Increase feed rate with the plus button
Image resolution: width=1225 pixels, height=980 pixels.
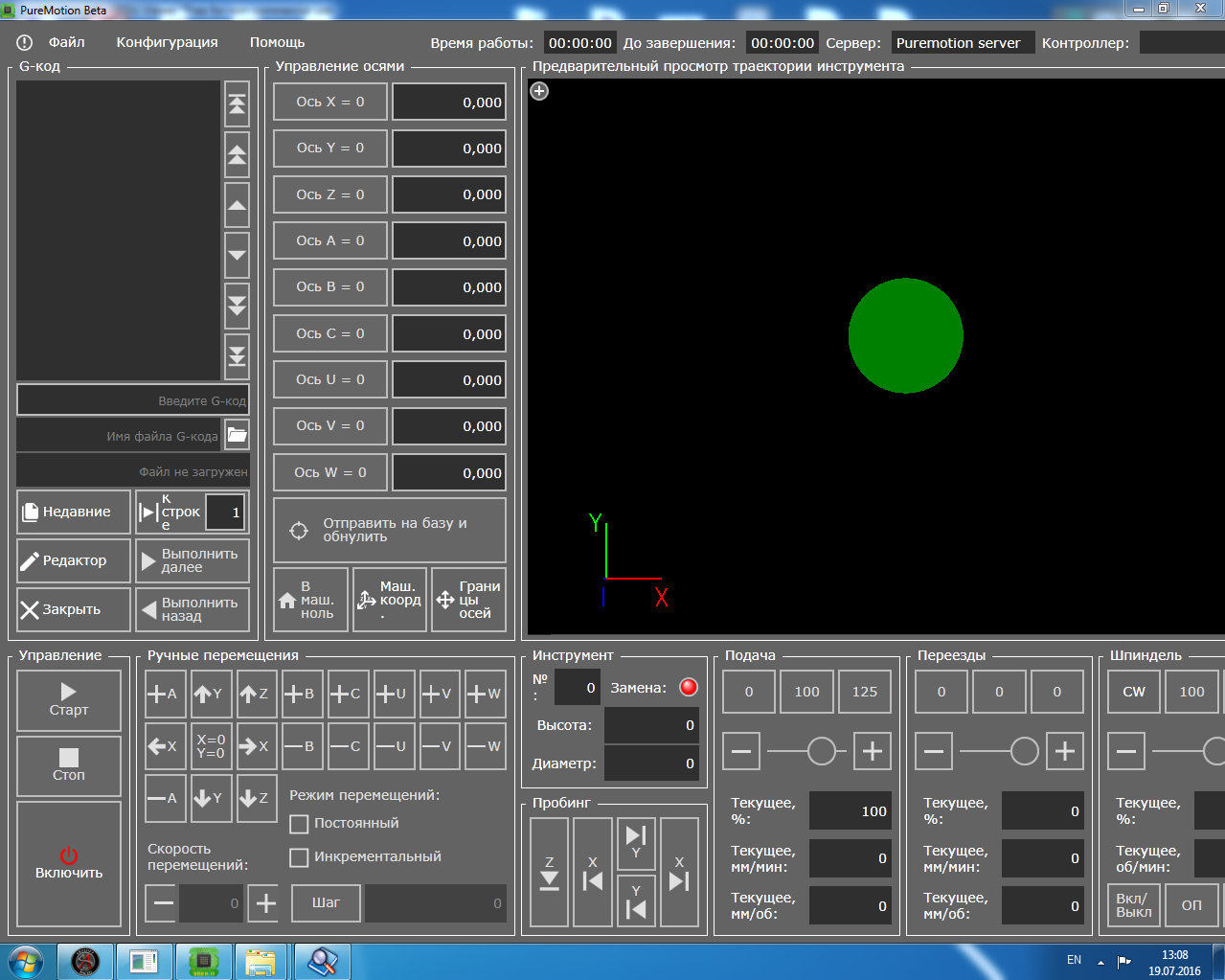click(x=872, y=751)
